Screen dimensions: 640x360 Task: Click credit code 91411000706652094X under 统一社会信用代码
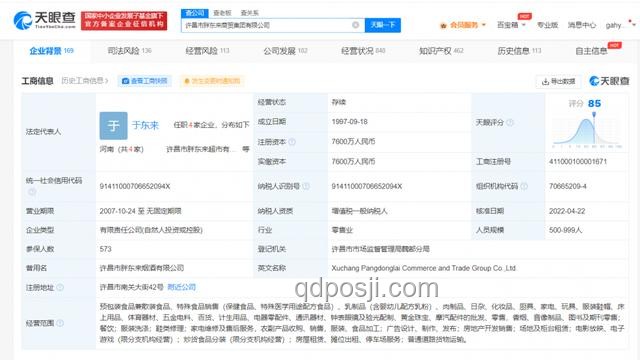pyautogui.click(x=135, y=186)
